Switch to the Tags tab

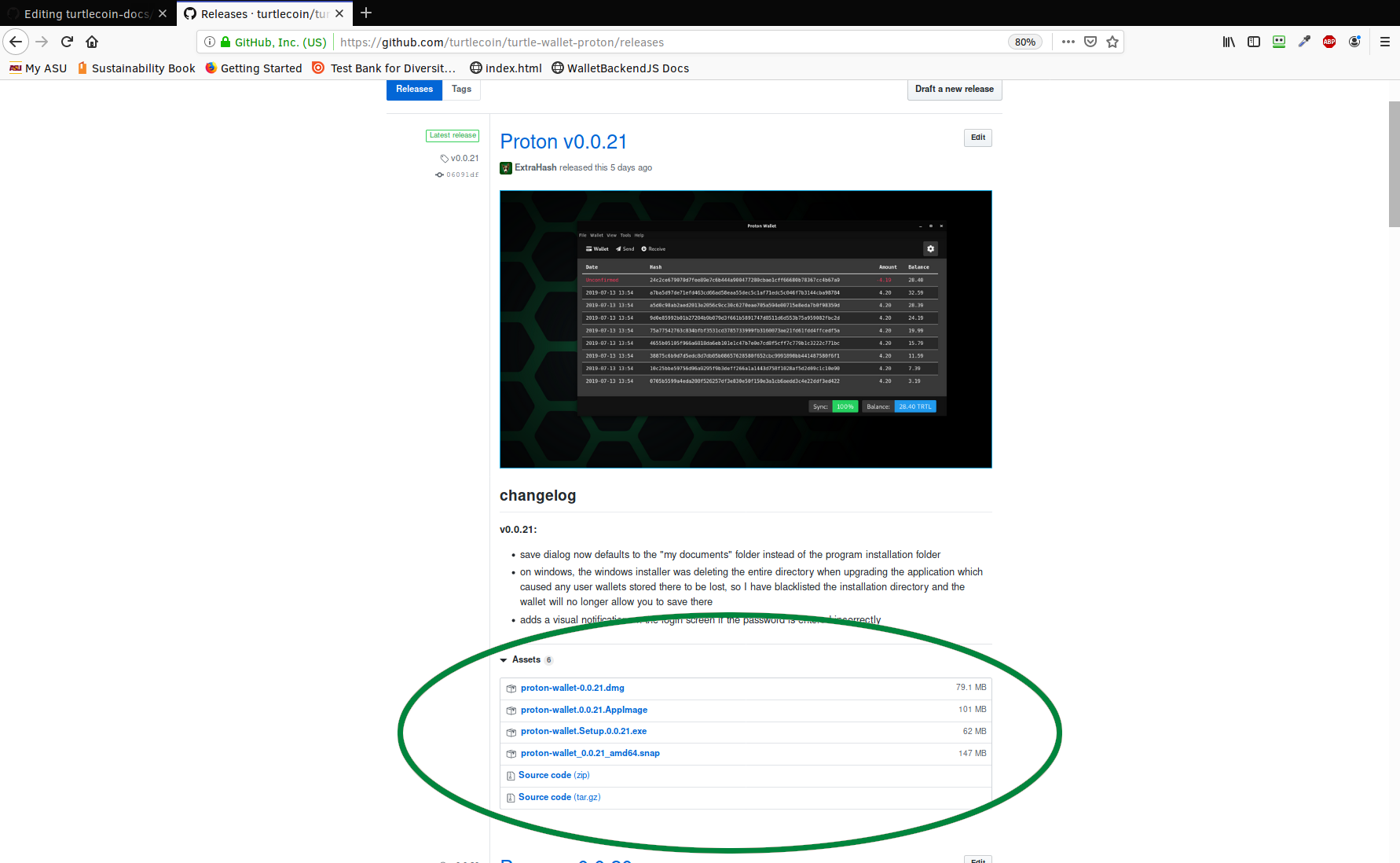tap(461, 90)
